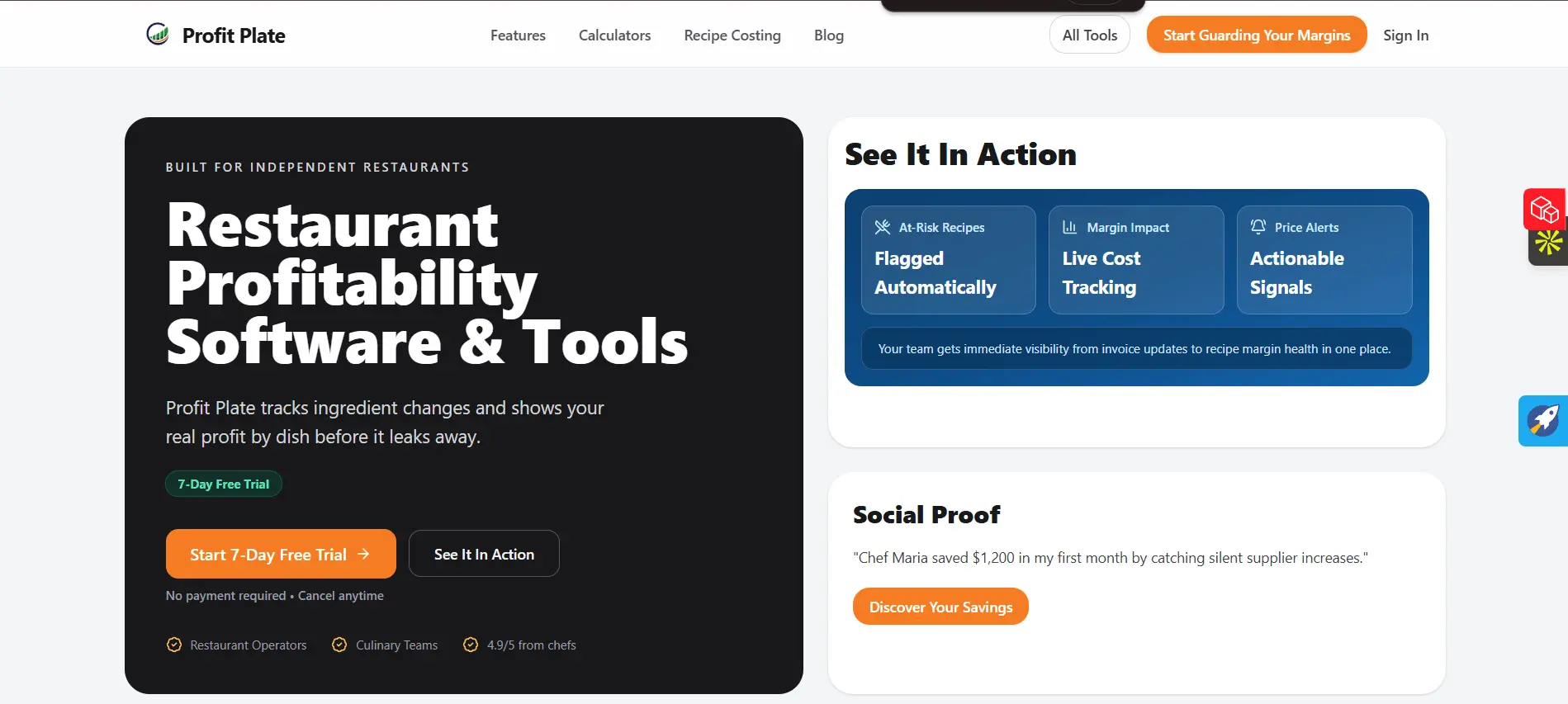Screen dimensions: 1568x704
Task: Click the '4.9/5 from chefs' rating text
Action: [x=532, y=645]
